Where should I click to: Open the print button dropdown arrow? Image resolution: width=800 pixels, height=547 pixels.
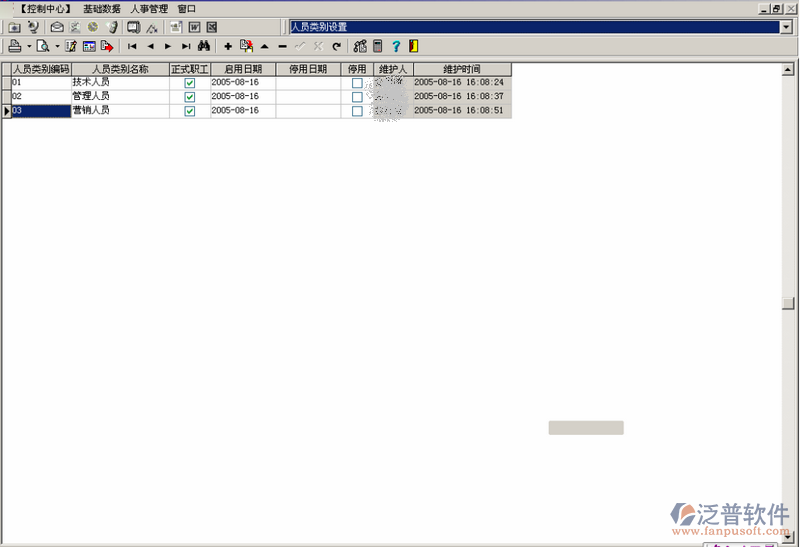[x=29, y=46]
